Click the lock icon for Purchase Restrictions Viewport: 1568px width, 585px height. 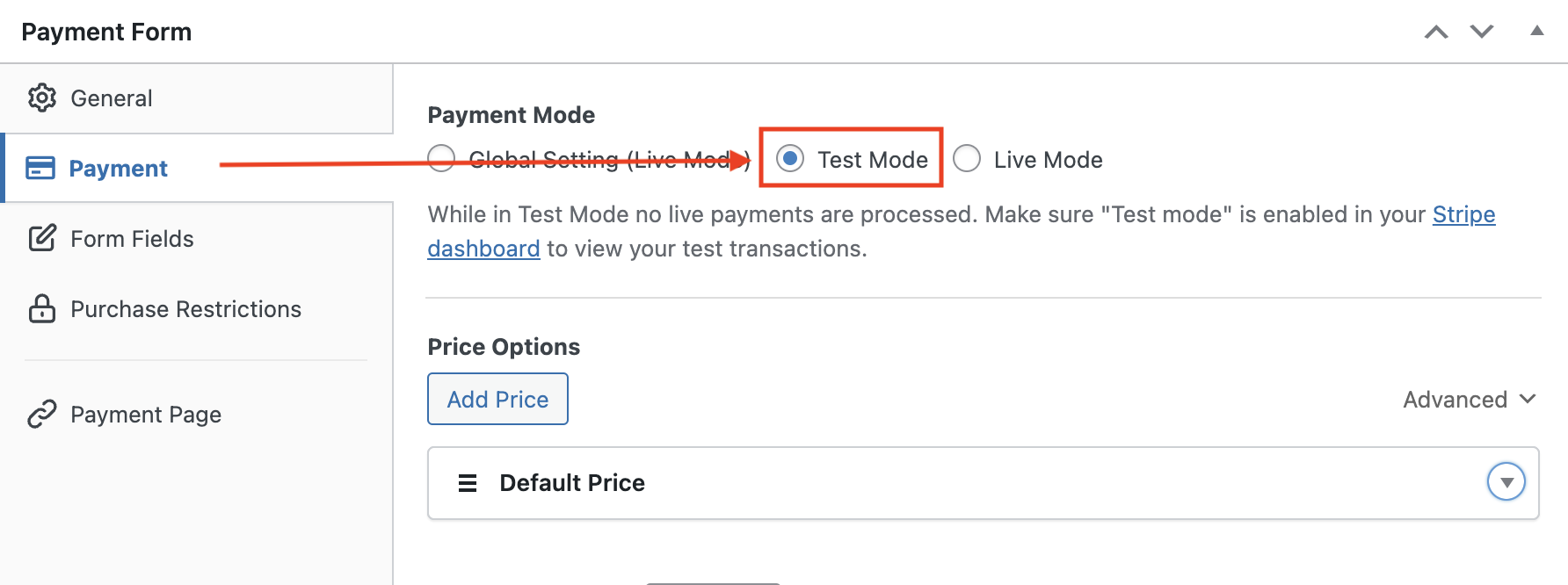pyautogui.click(x=41, y=308)
